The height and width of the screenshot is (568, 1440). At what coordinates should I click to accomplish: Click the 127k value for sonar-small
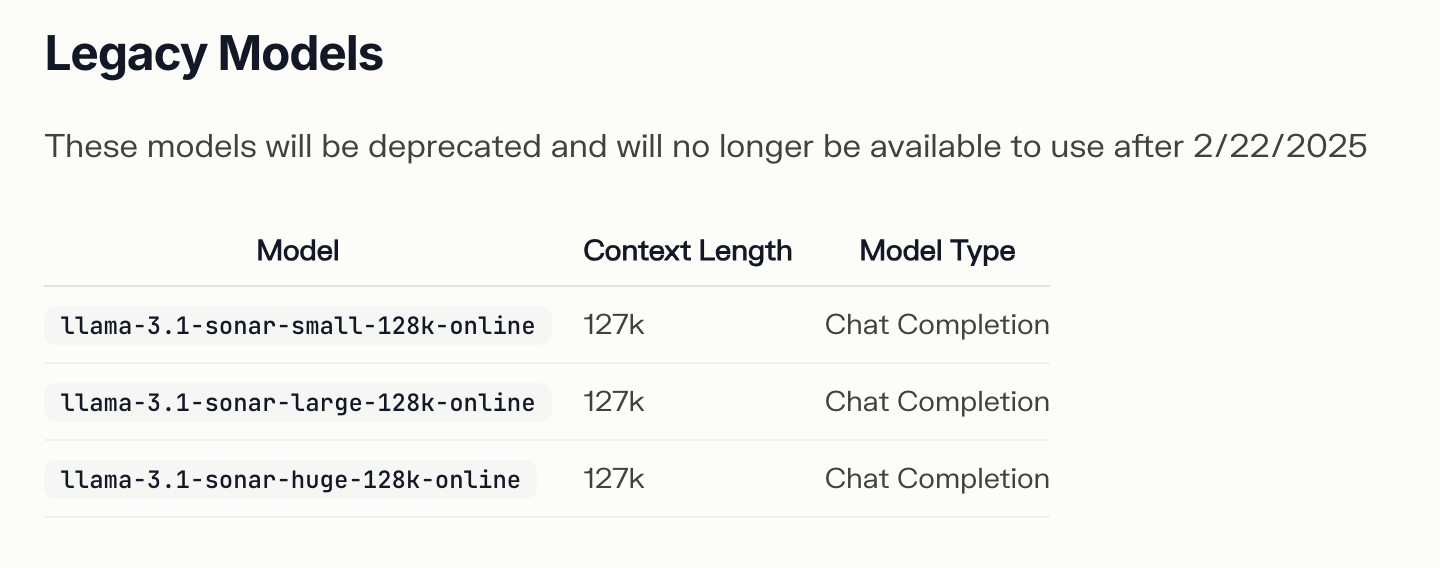tap(614, 325)
